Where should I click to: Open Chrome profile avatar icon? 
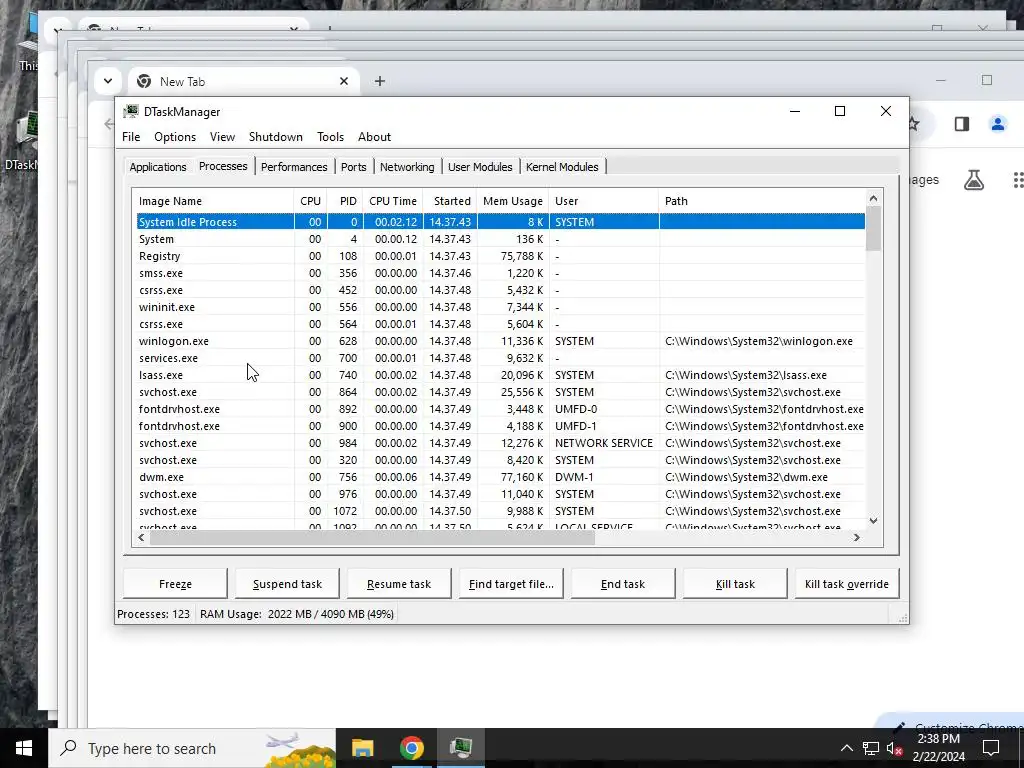pyautogui.click(x=997, y=124)
